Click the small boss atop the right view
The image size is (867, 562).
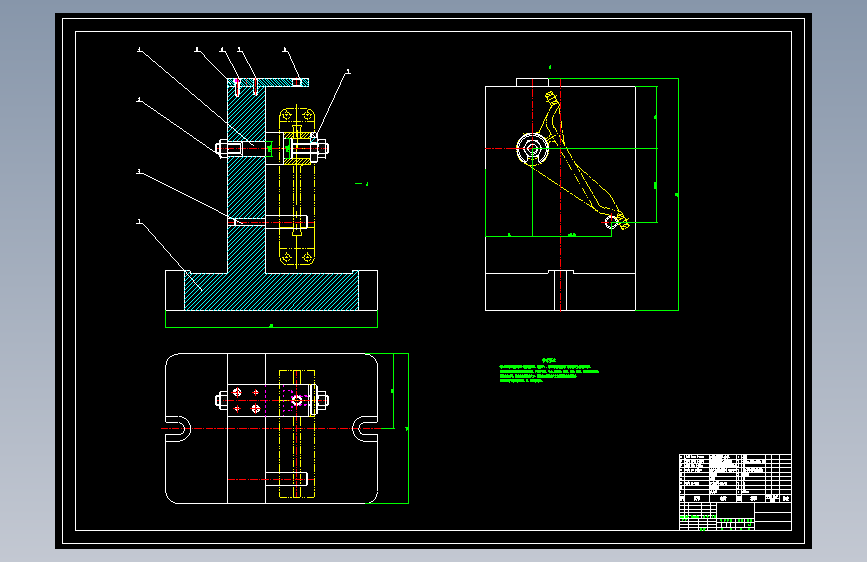532,82
